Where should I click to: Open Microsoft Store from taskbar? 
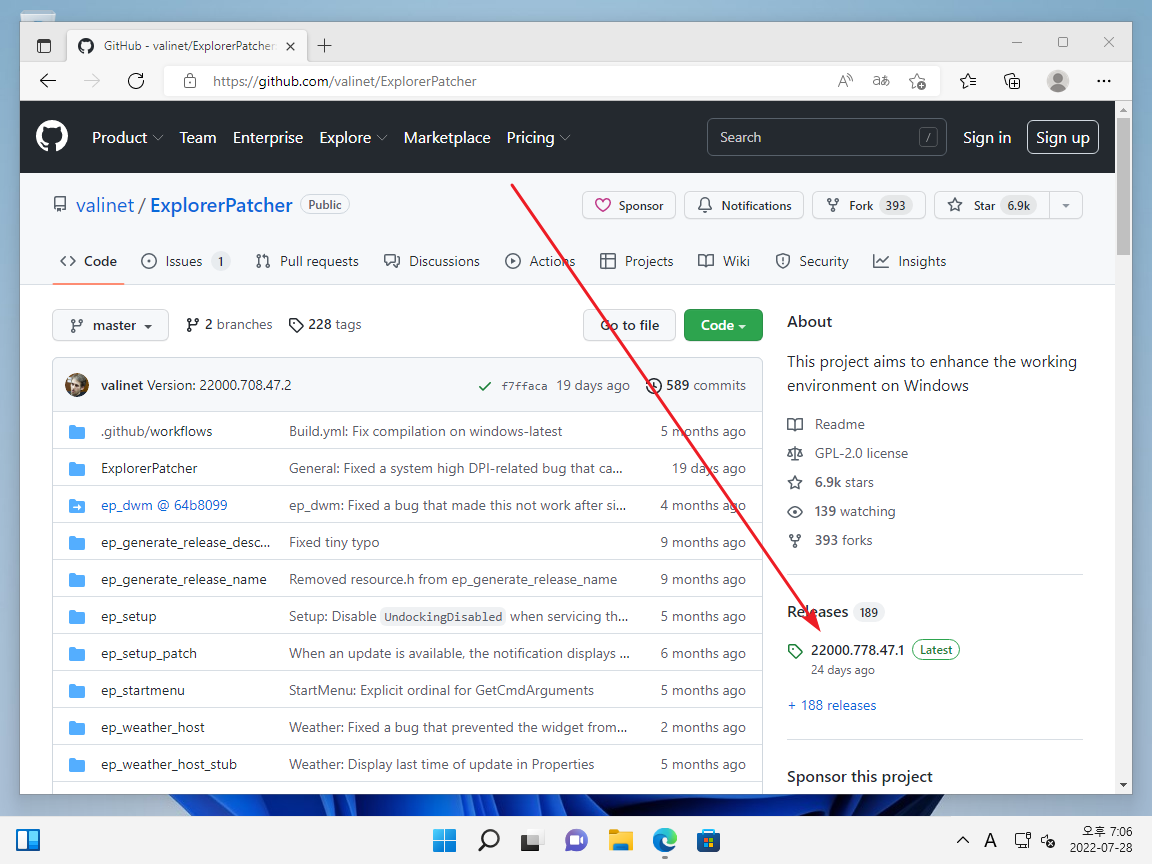(708, 840)
